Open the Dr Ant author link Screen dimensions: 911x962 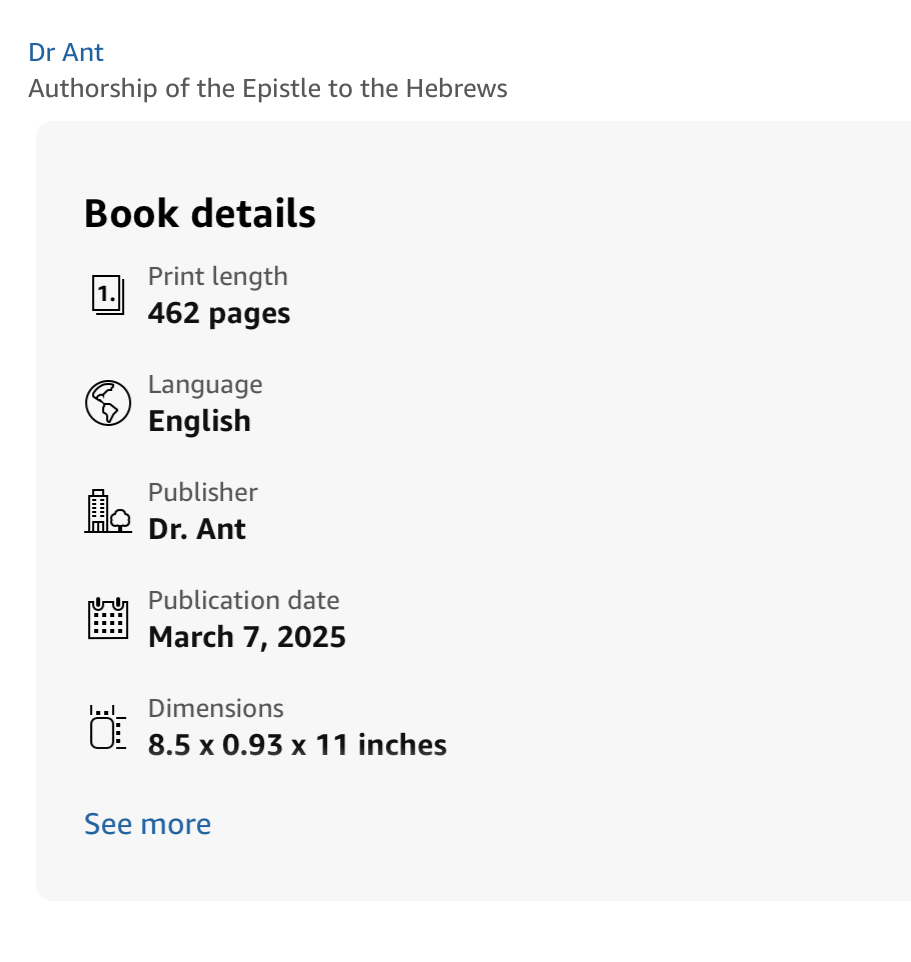[66, 52]
